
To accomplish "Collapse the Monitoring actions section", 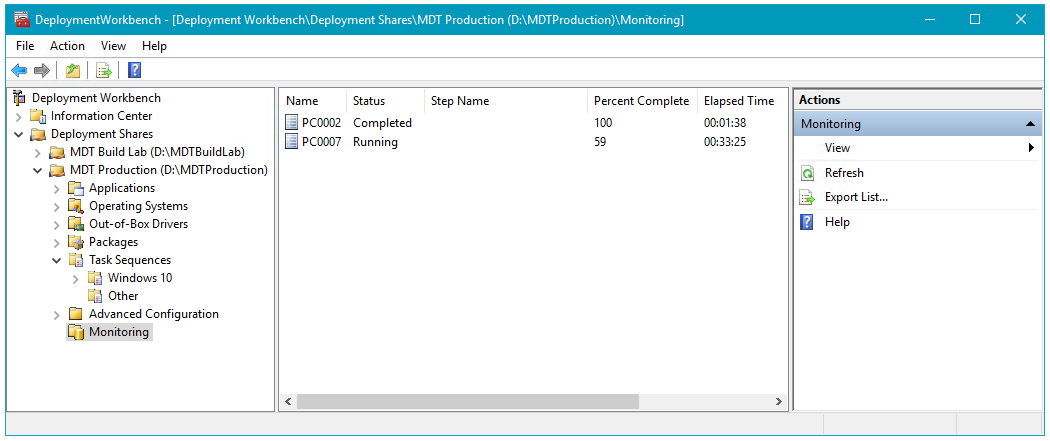I will tap(1030, 124).
